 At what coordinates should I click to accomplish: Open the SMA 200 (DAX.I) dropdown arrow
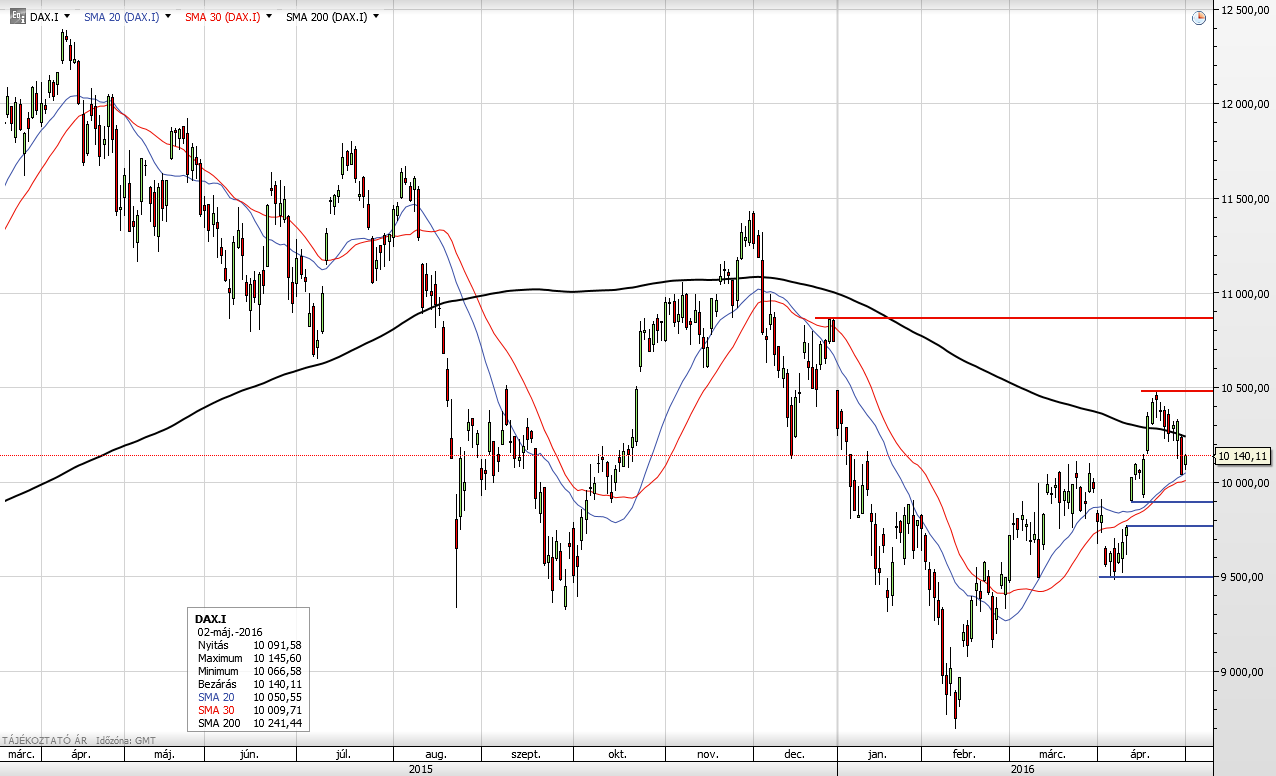tap(376, 17)
